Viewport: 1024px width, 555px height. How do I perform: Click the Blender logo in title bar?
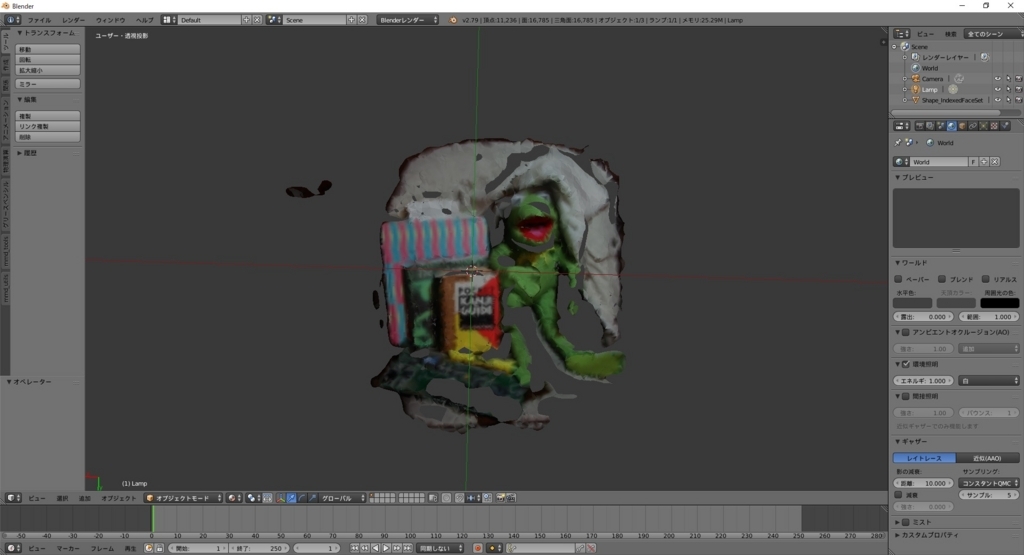coord(6,5)
